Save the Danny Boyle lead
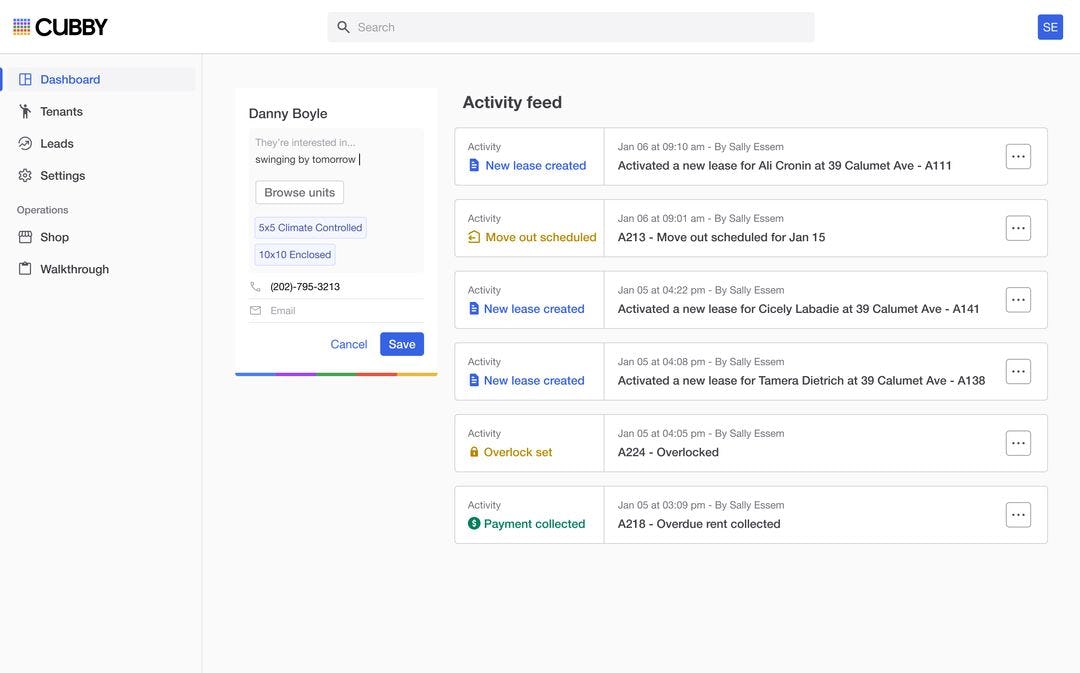Image resolution: width=1080 pixels, height=673 pixels. point(402,344)
